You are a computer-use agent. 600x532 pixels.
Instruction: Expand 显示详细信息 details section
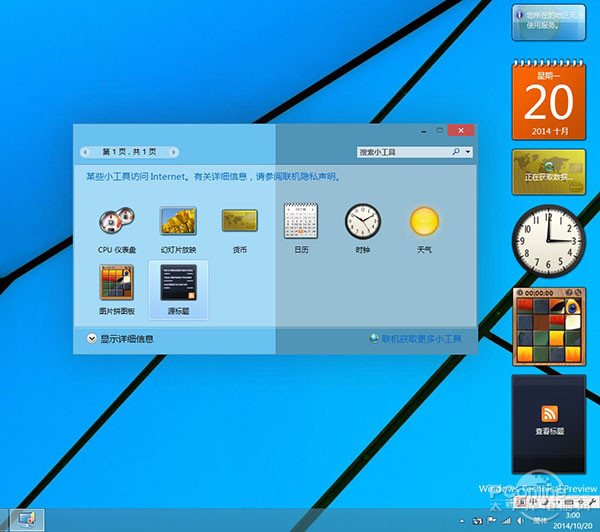92,339
